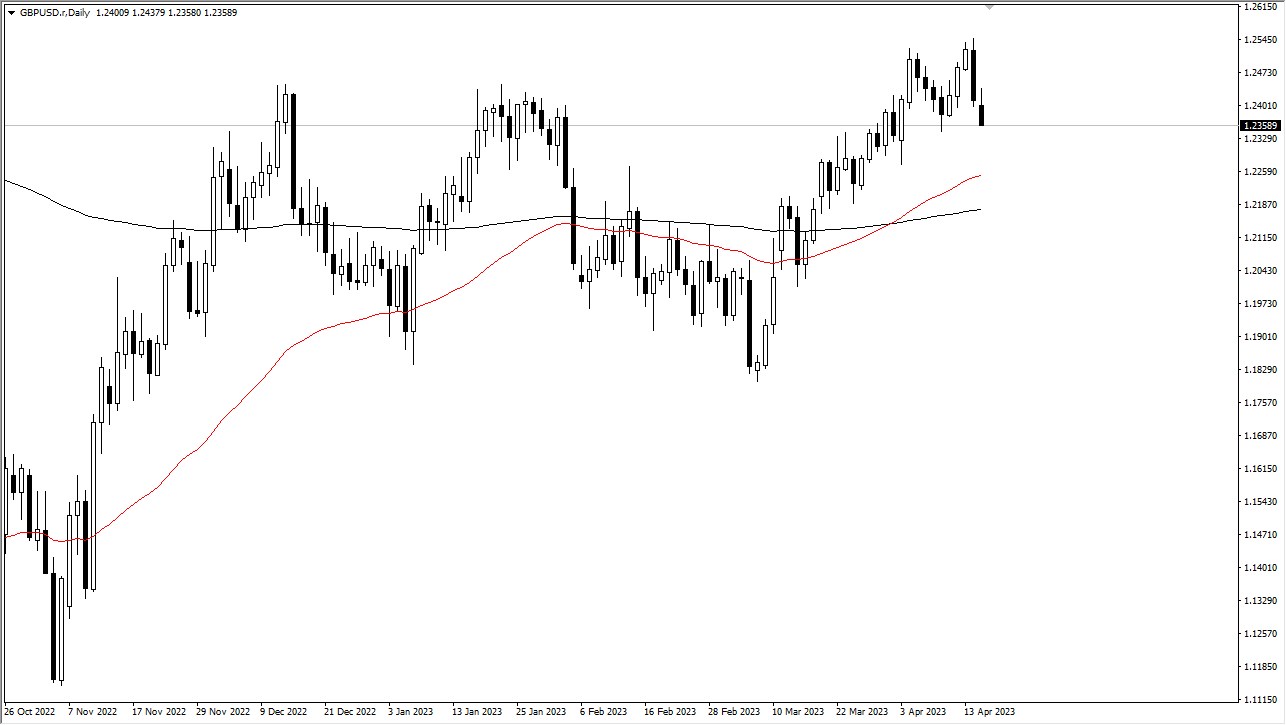Click the 1.21870 price axis level

coord(1261,205)
